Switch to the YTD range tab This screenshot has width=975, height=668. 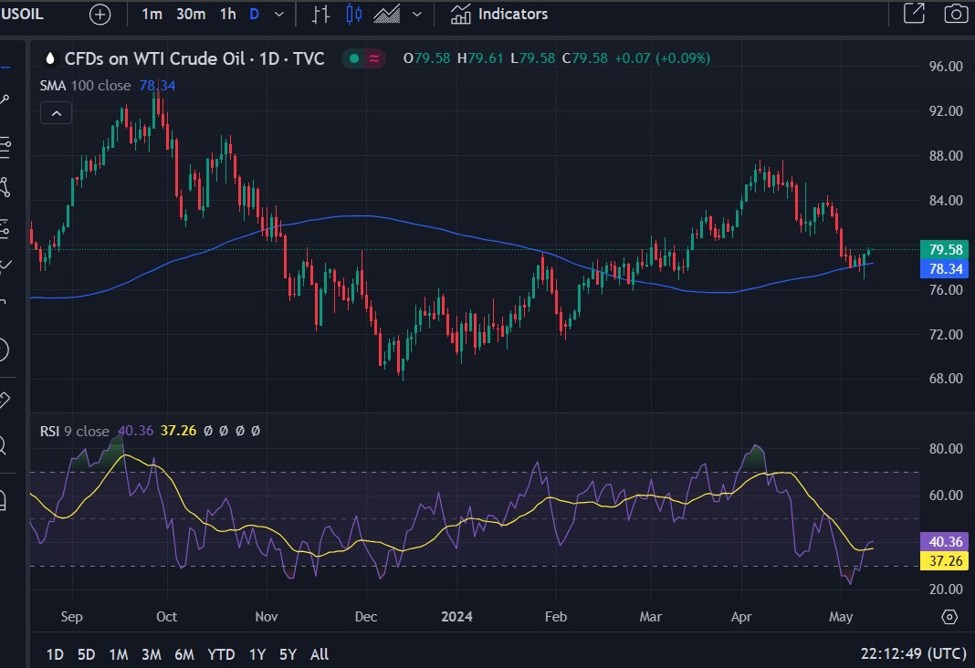(x=220, y=654)
